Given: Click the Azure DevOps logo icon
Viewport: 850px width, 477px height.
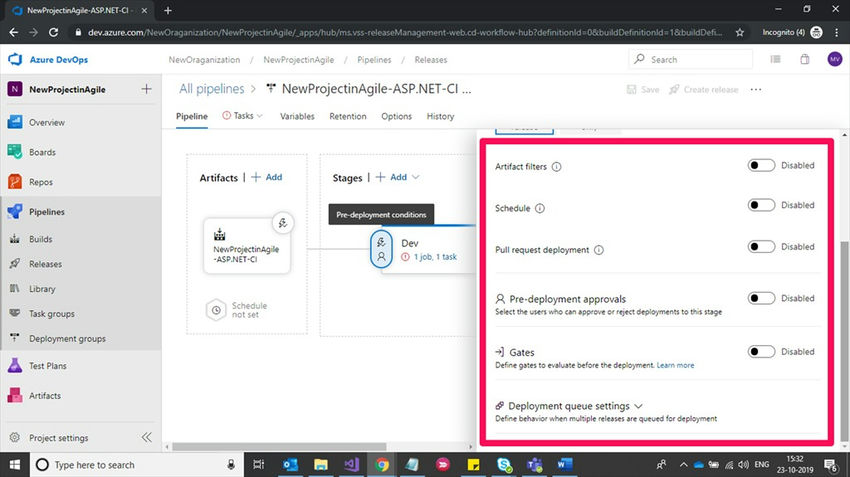Looking at the screenshot, I should 15,59.
